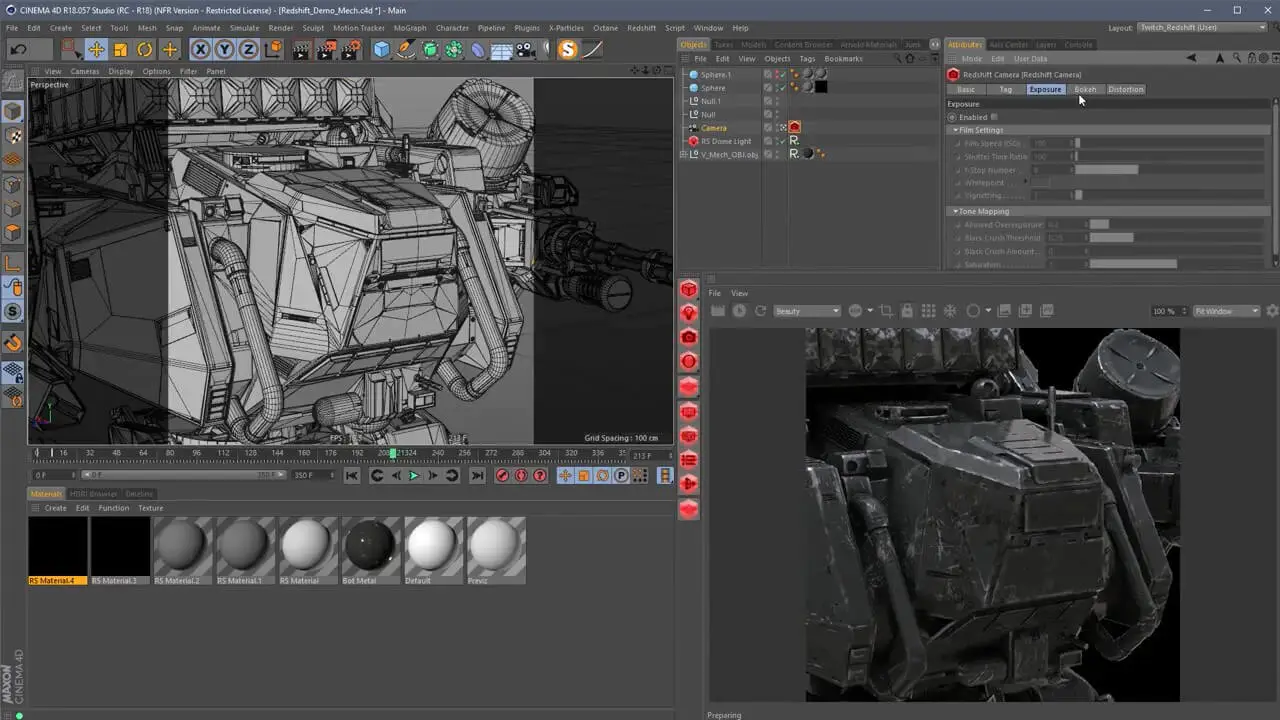Click the red camera Redshift icon beside the render view
The width and height of the screenshot is (1280, 720).
point(689,338)
